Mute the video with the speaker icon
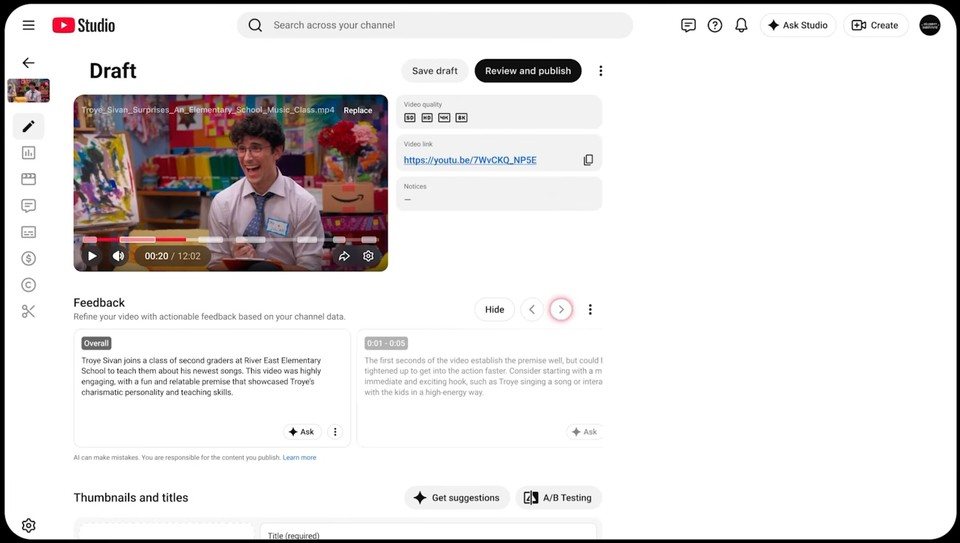This screenshot has width=960, height=543. pos(118,256)
